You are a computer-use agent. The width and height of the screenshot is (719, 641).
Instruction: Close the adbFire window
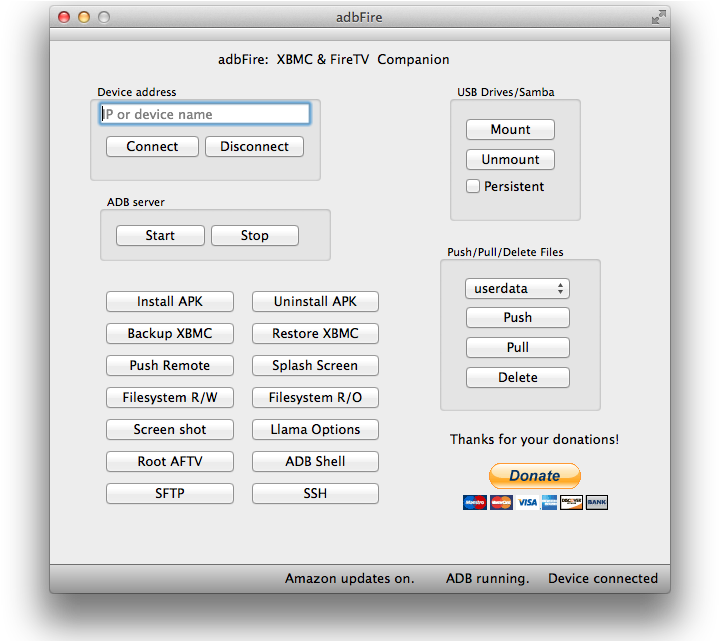[x=64, y=17]
